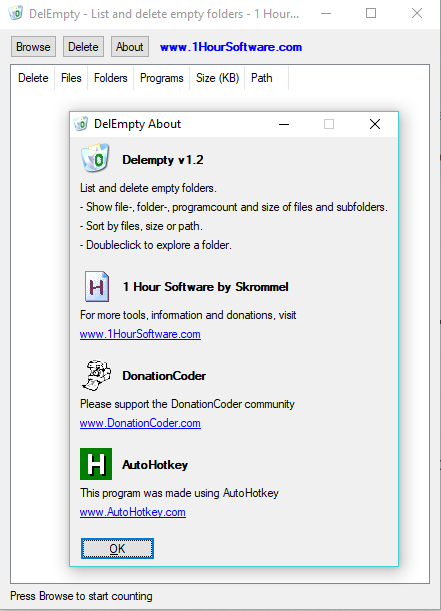Click the green AutoHotkey H icon

coord(96,464)
